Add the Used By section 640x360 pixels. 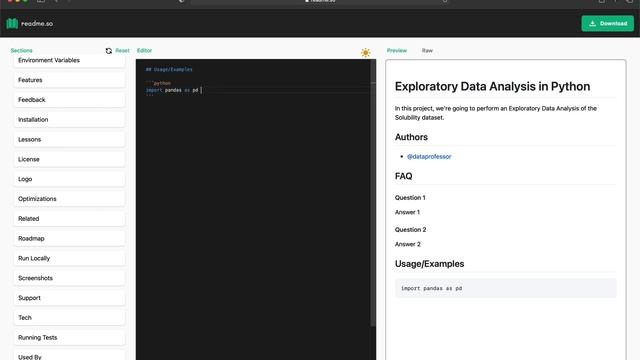69,355
